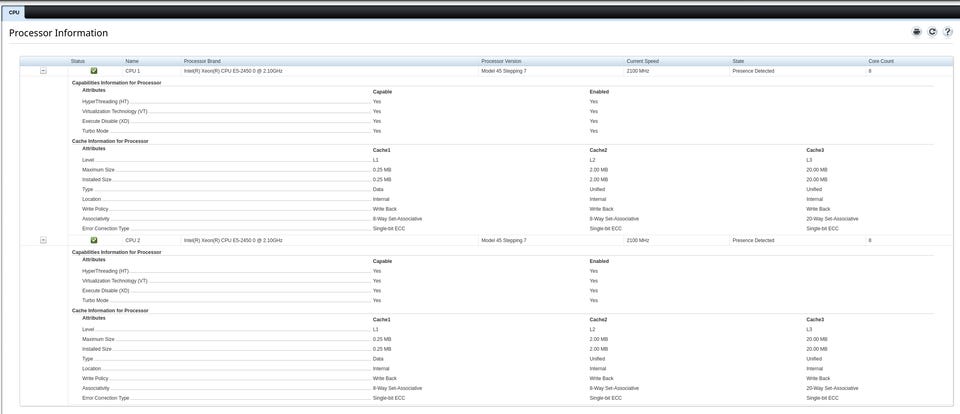Click CPU 1 'Execute Disable (XD)' attribute
Screen dimensions: 960x414
point(105,121)
